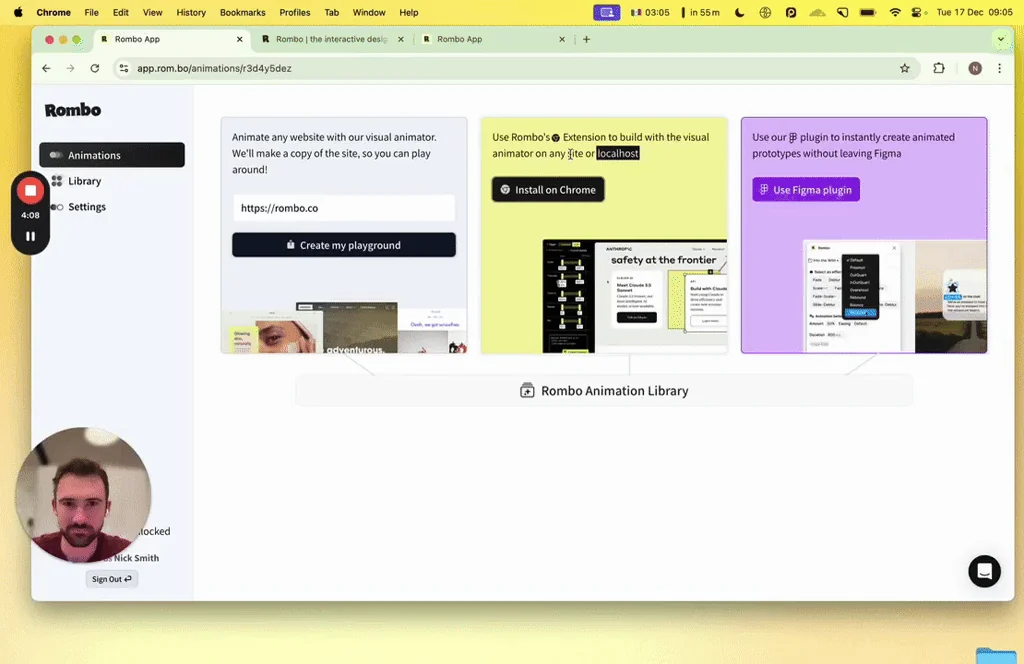Open the History menu
Screen dimensions: 1024x664
coord(190,12)
